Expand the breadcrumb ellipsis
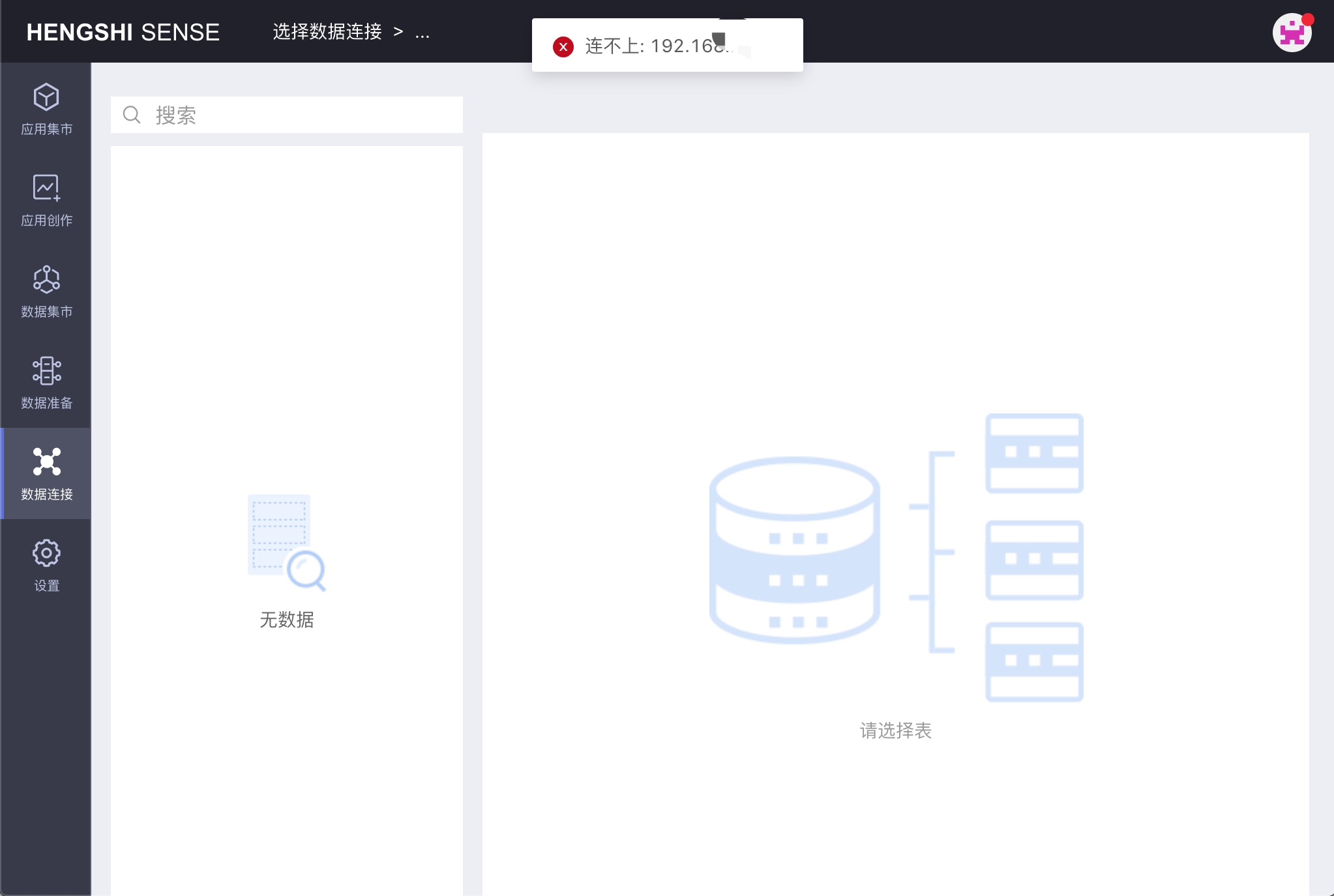 pyautogui.click(x=422, y=33)
